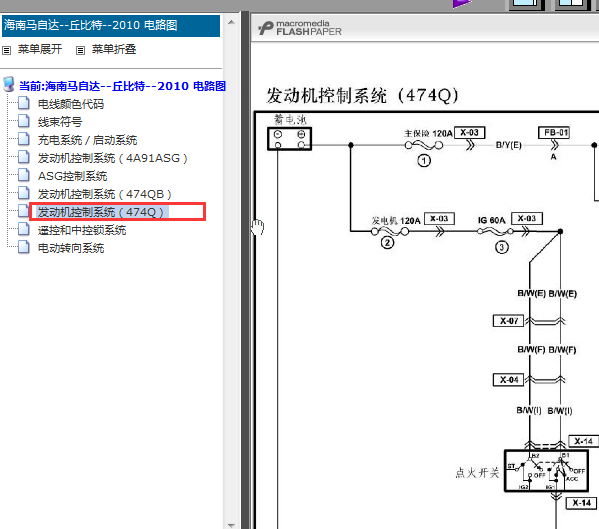Click the left panel scrollbar down arrow
This screenshot has width=599, height=529.
coord(231,525)
